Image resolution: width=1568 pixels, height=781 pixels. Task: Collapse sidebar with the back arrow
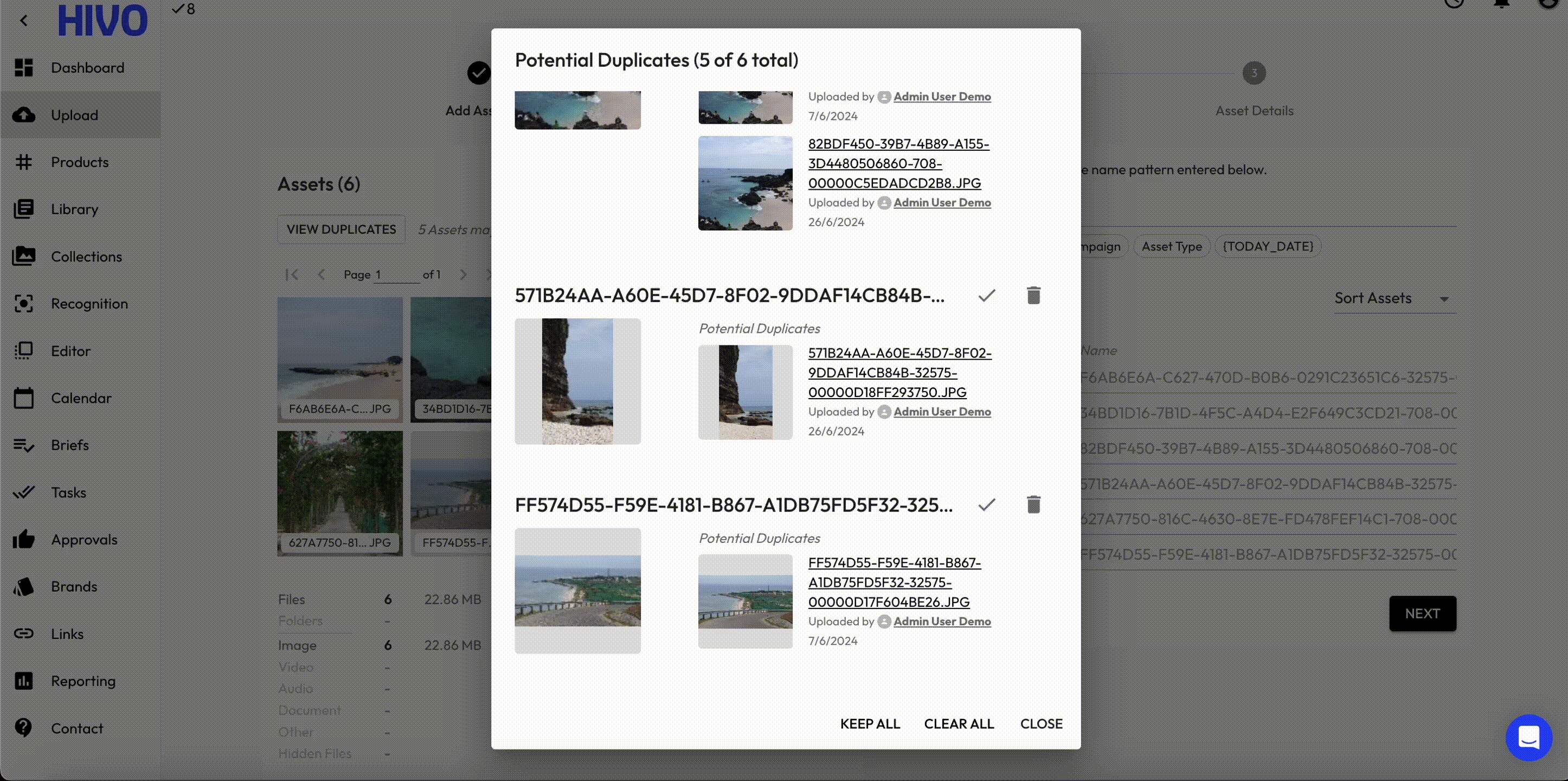coord(24,21)
